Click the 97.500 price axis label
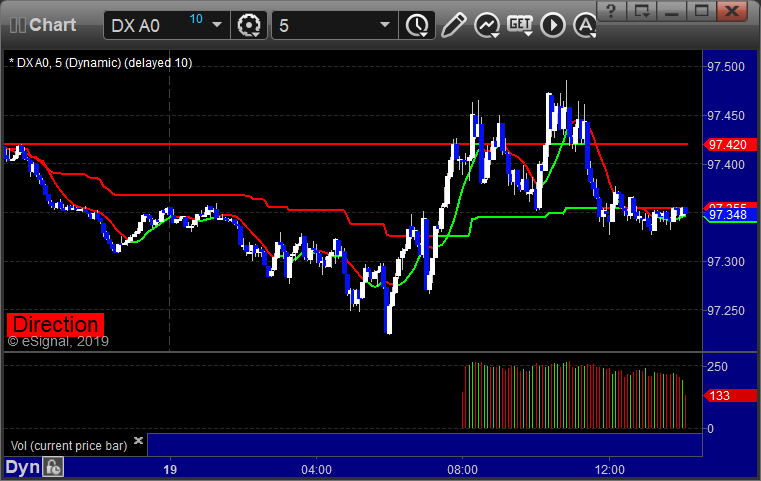This screenshot has width=761, height=481. click(726, 67)
